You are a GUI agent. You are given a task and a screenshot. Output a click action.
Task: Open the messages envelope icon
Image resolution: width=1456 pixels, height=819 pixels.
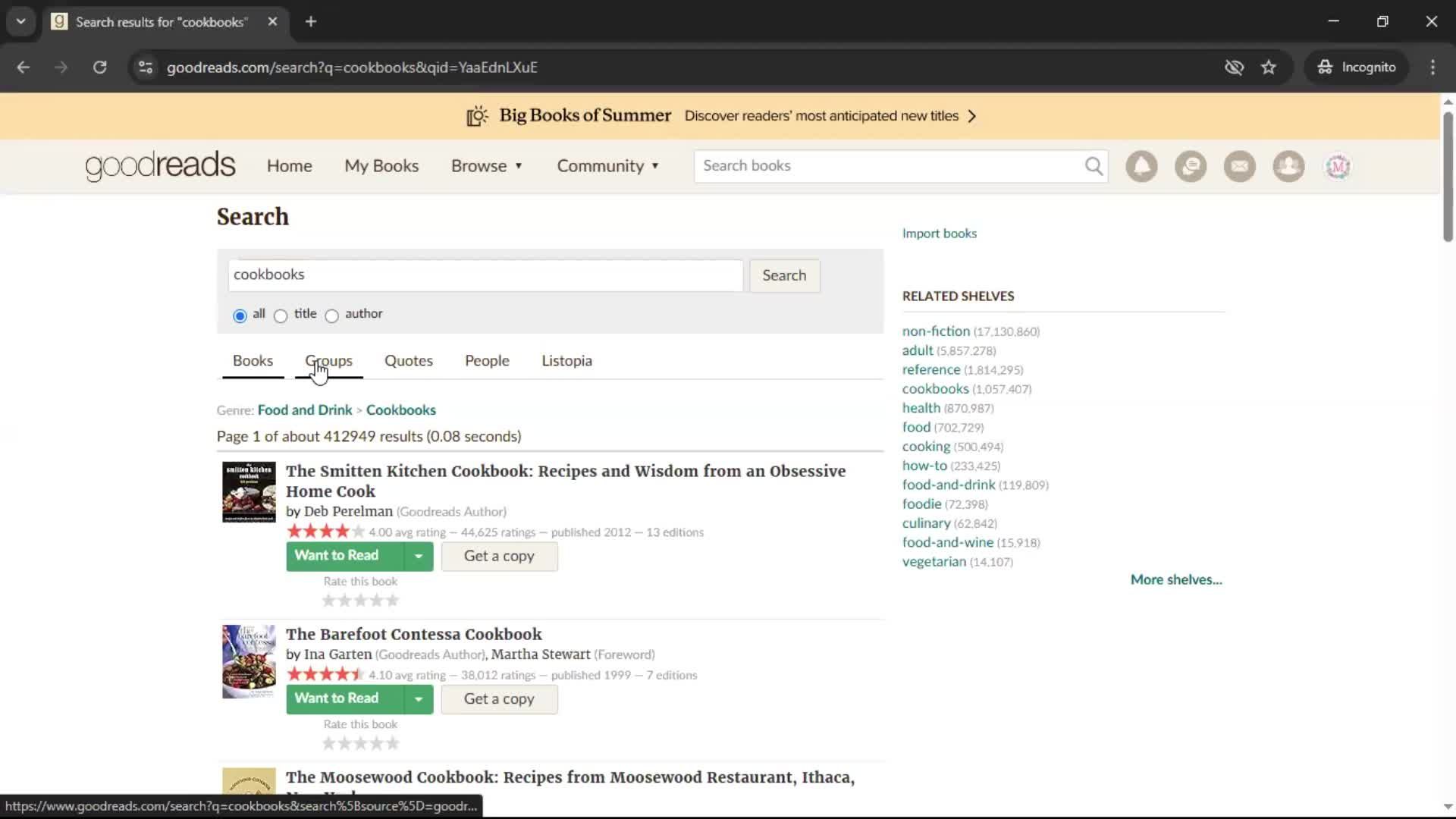click(1239, 166)
